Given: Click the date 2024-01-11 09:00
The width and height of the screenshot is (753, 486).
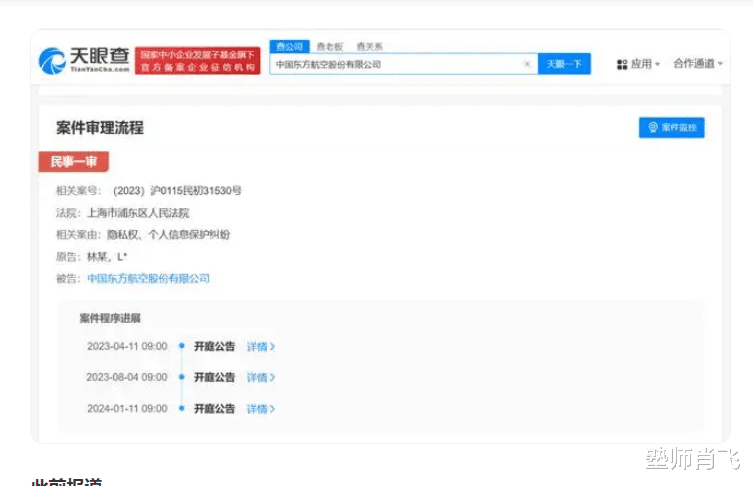Looking at the screenshot, I should coord(127,409).
